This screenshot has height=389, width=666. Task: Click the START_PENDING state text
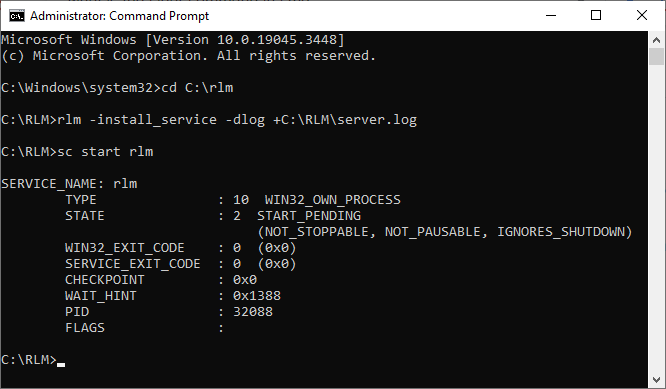[309, 216]
